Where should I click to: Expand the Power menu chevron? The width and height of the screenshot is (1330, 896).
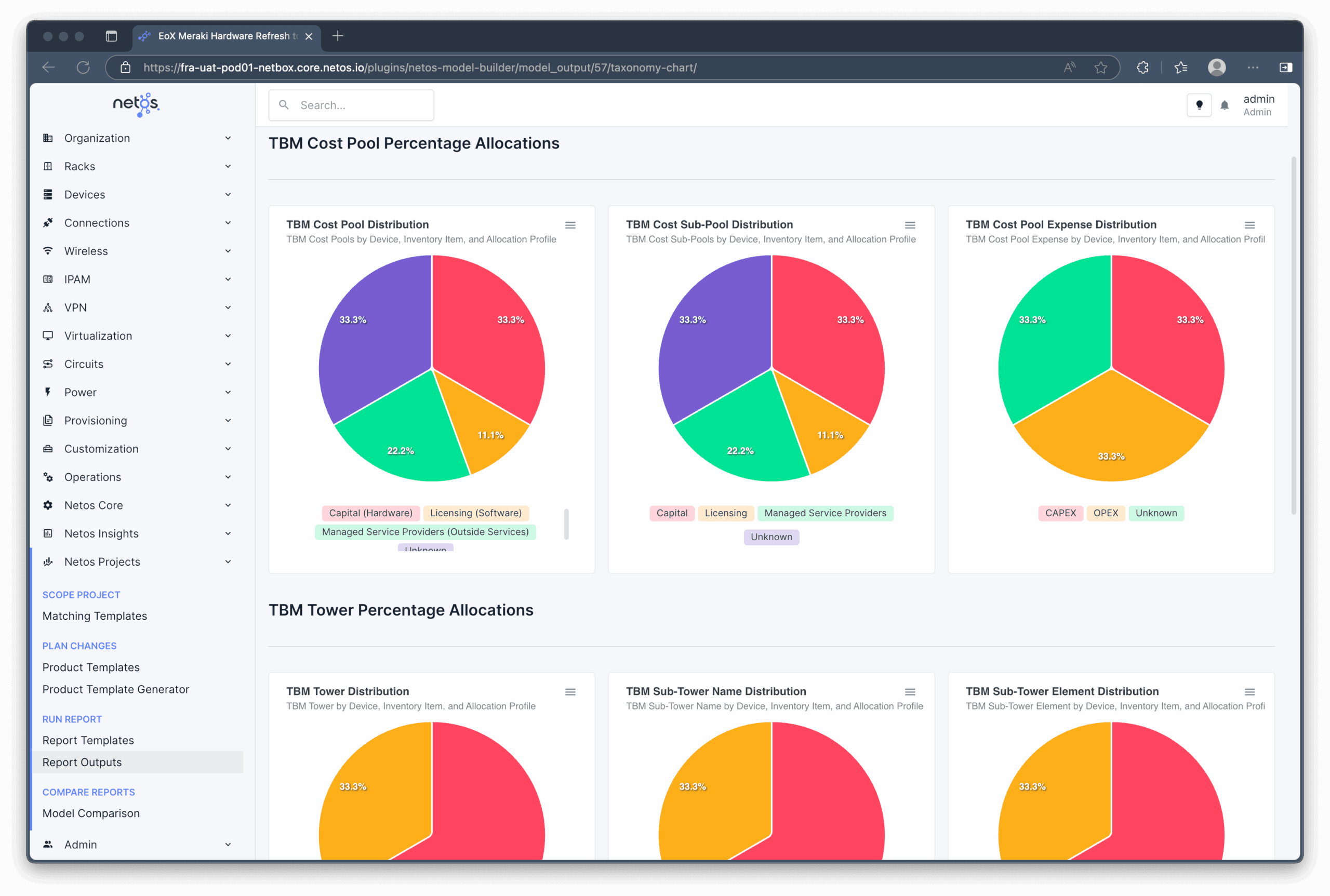228,392
